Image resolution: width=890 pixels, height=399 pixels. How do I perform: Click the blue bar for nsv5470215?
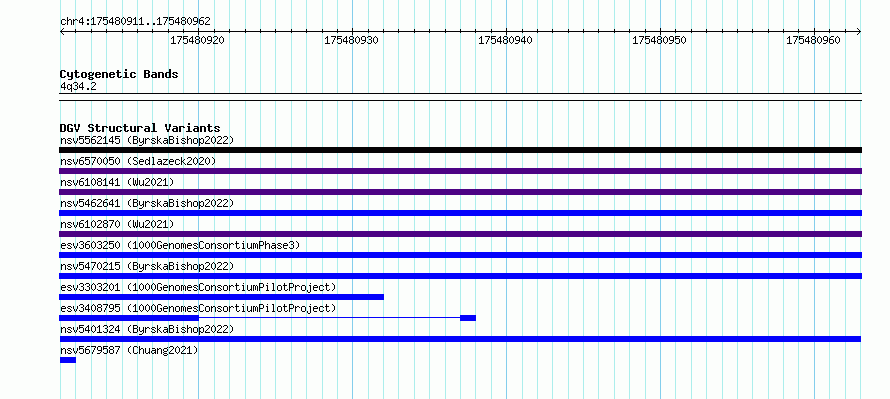click(460, 276)
